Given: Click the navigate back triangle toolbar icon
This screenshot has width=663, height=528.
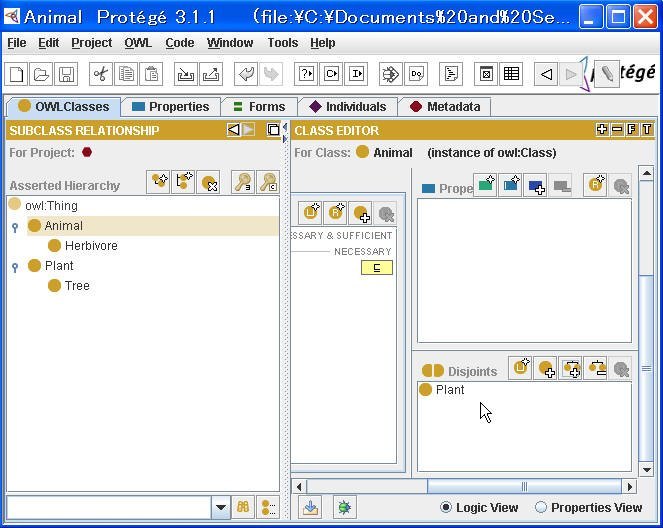Looking at the screenshot, I should point(546,74).
